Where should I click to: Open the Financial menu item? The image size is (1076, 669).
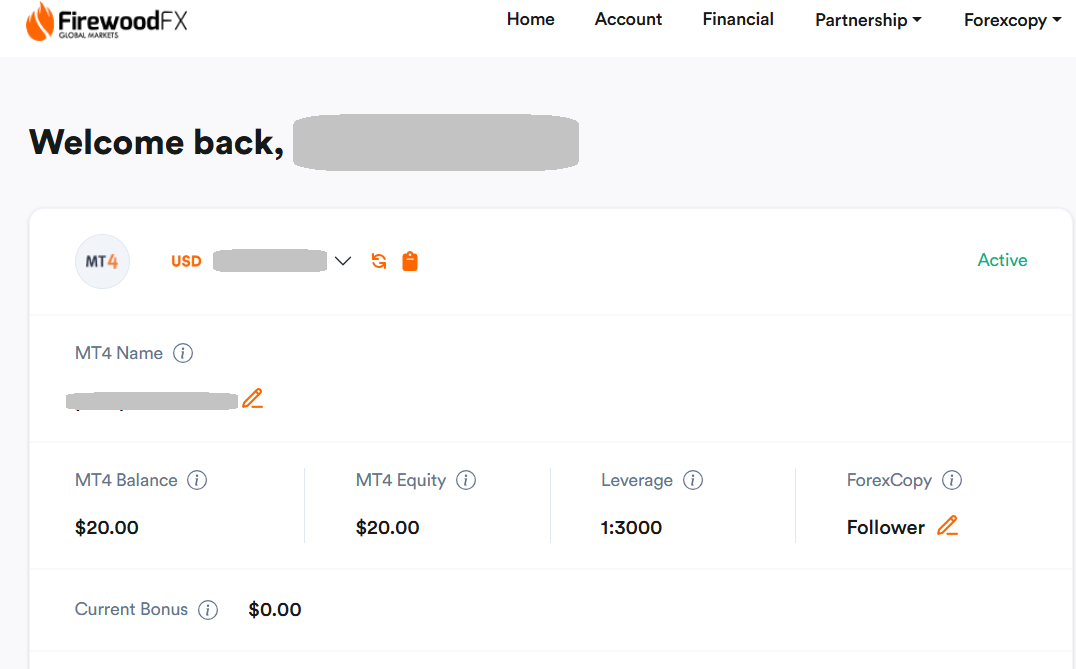pos(738,19)
